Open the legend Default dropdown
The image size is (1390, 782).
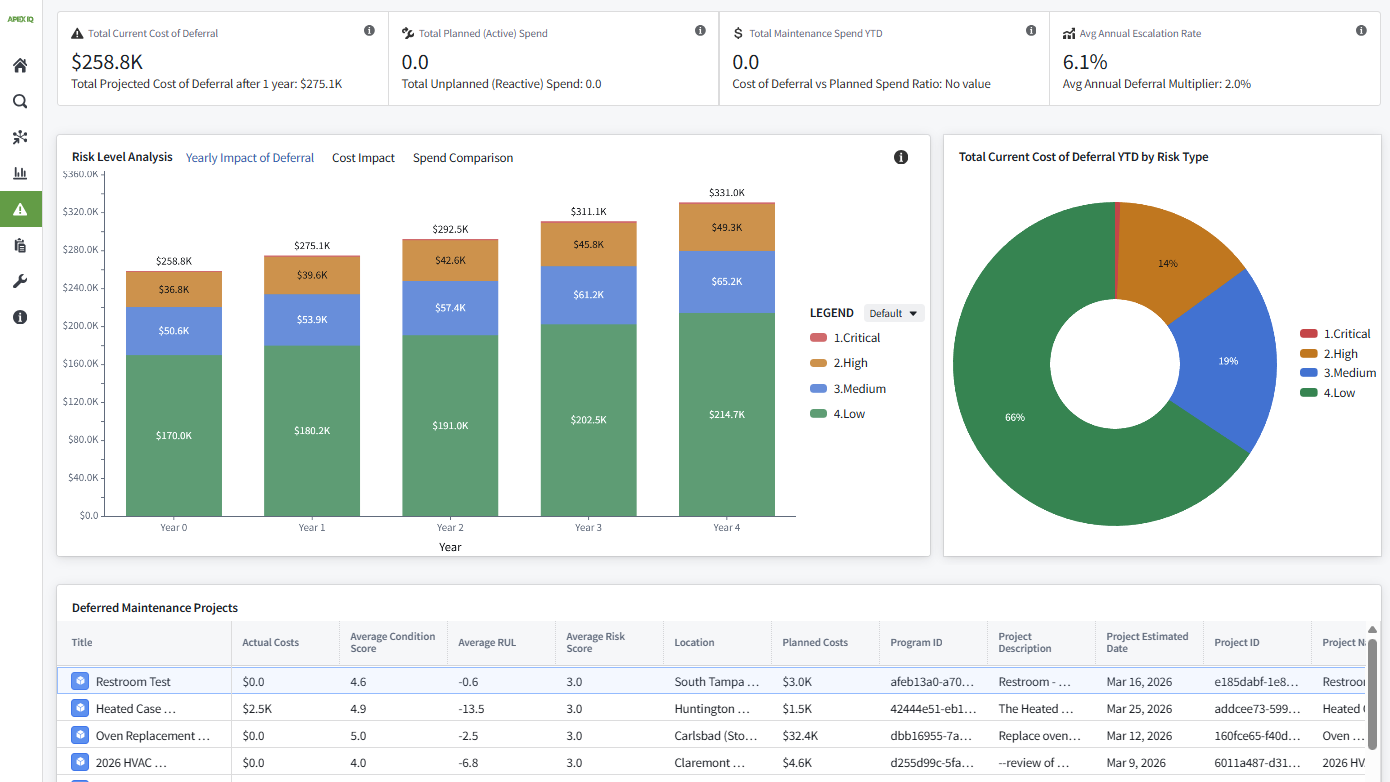click(894, 313)
